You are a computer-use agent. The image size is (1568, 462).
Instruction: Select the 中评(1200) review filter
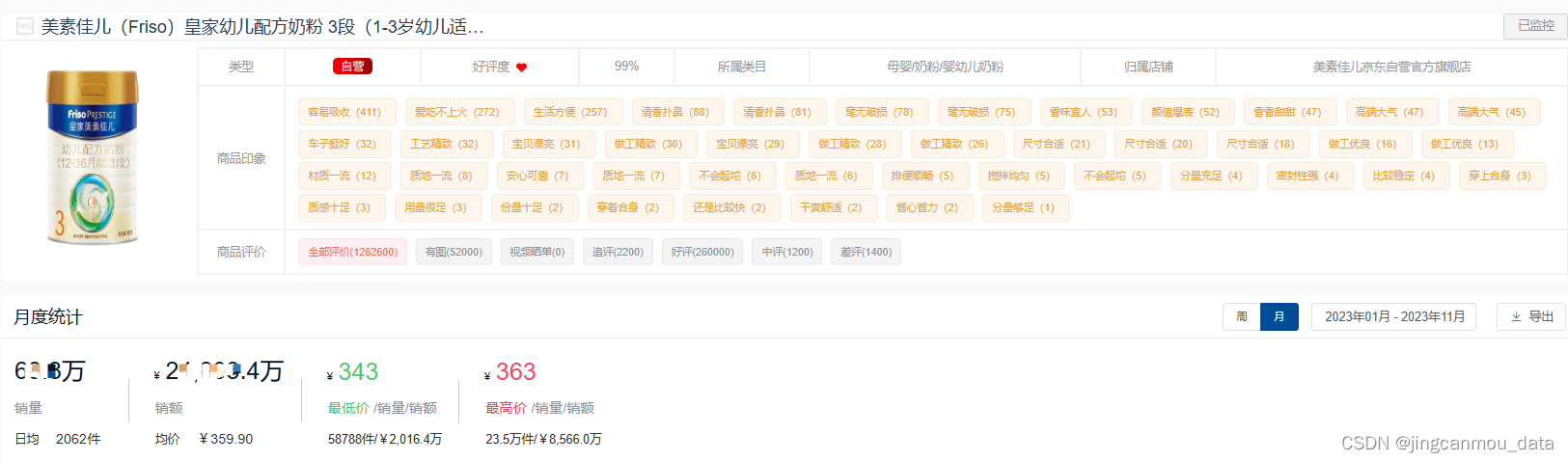pyautogui.click(x=787, y=252)
